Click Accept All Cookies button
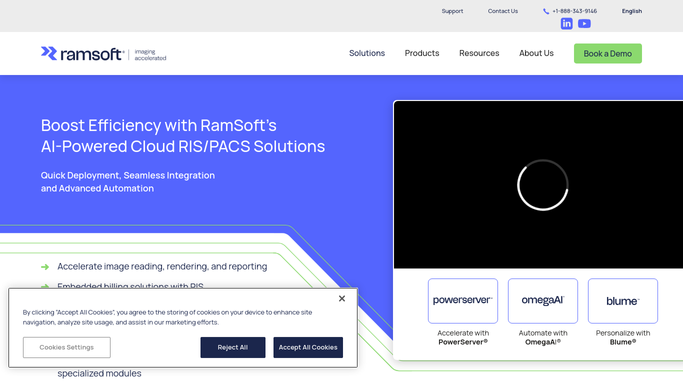 308,347
